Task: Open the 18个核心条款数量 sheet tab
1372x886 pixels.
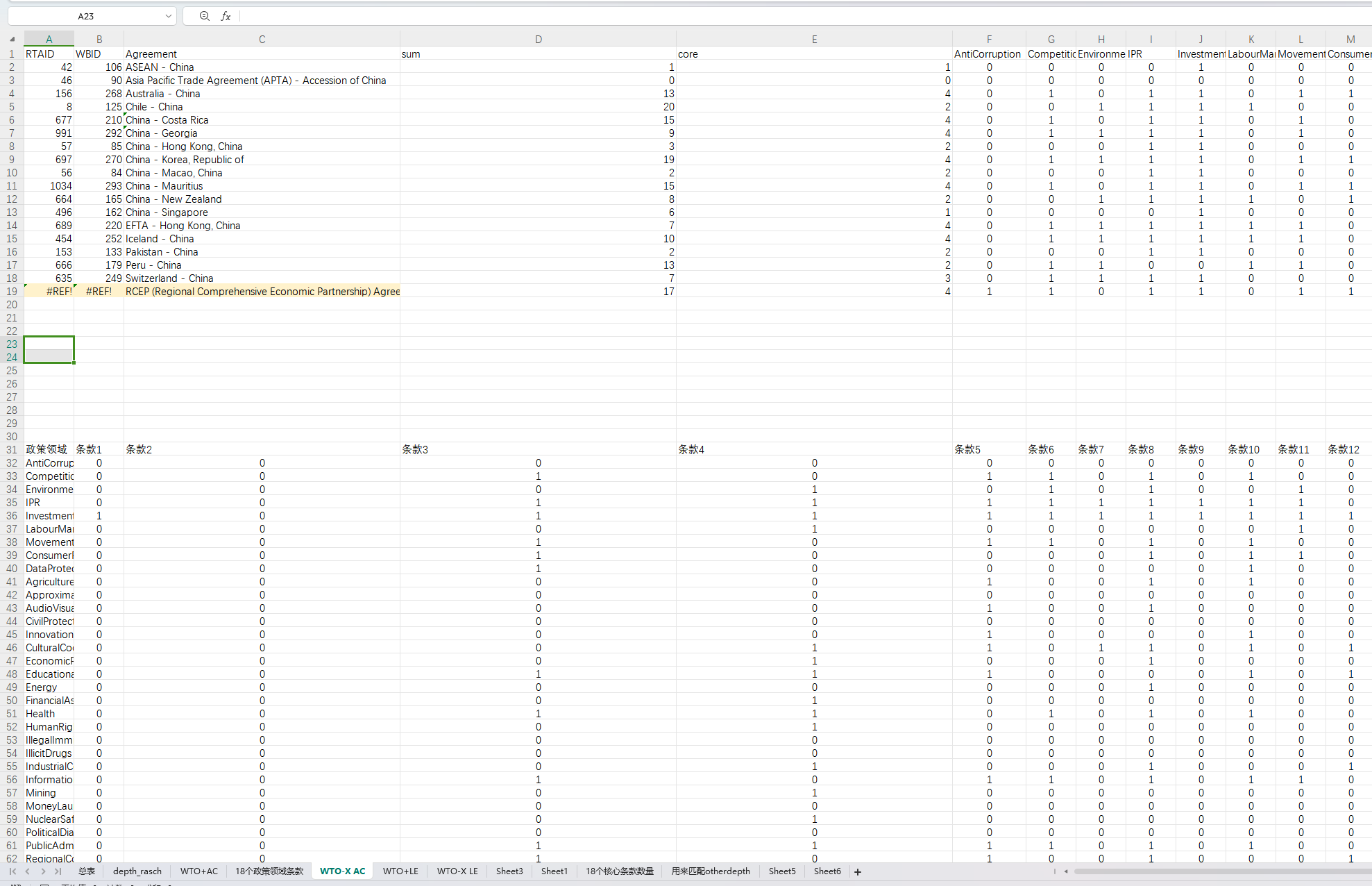Action: (x=619, y=871)
